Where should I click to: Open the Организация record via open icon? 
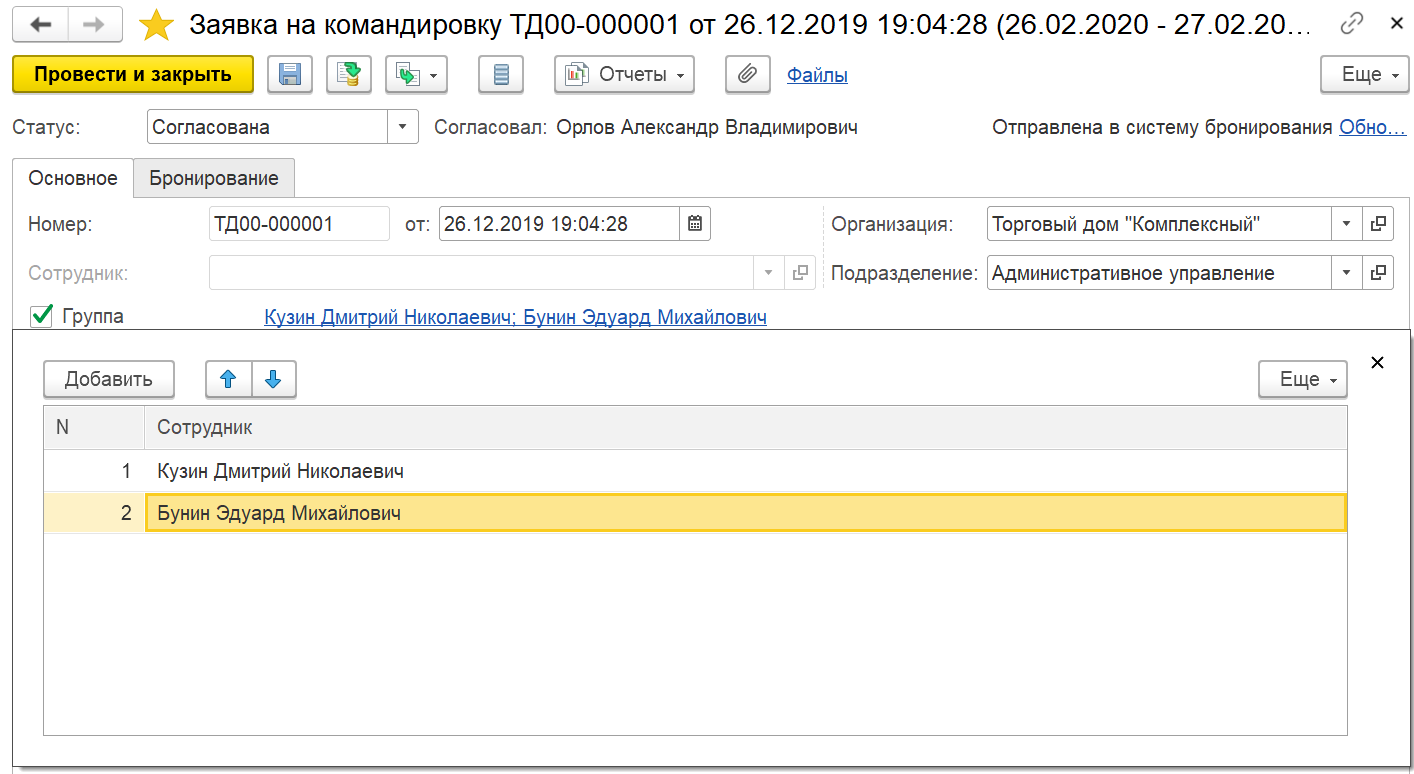click(x=1378, y=224)
